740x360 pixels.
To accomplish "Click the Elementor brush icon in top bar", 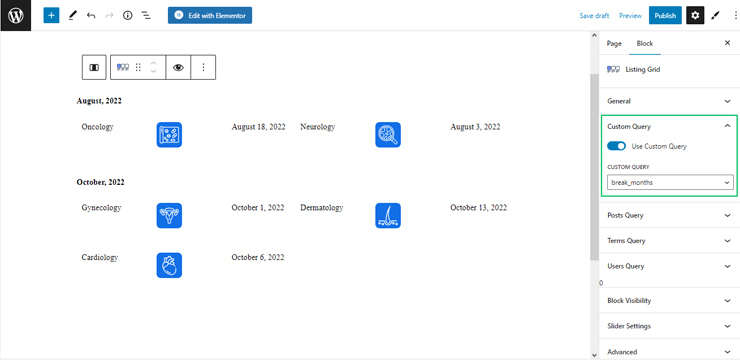I will pyautogui.click(x=716, y=16).
